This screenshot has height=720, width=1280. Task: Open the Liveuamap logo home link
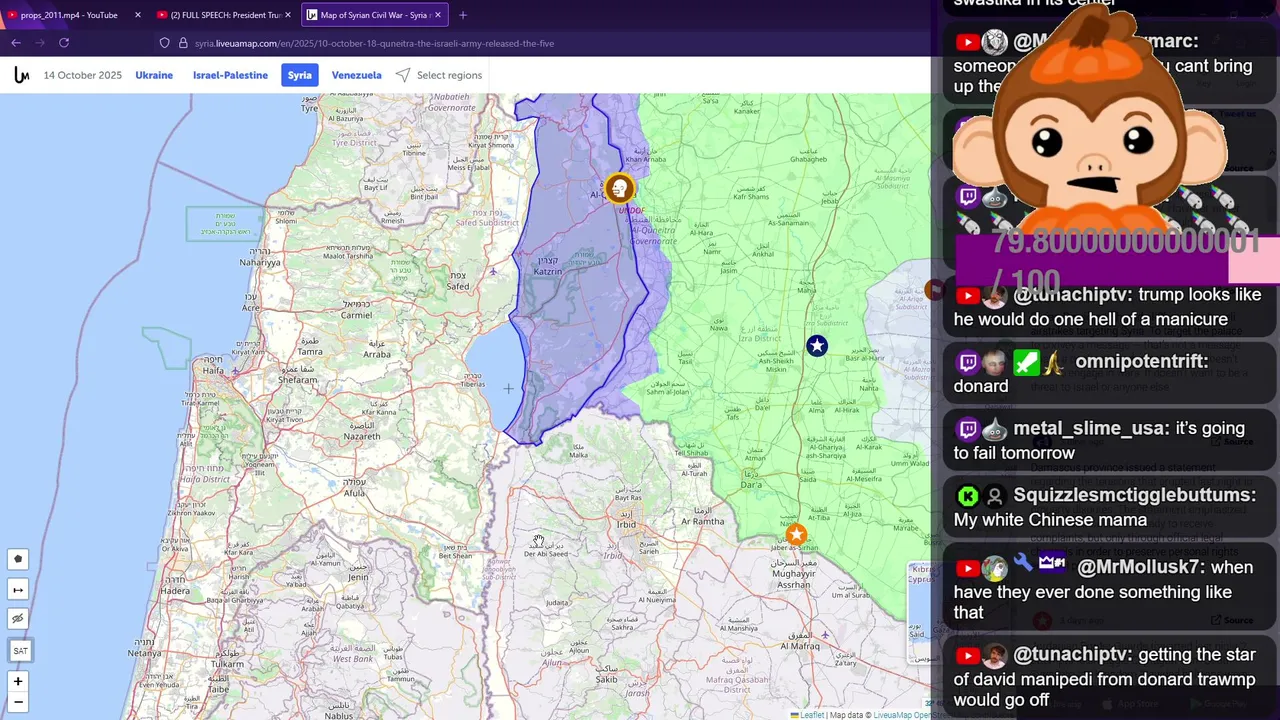pyautogui.click(x=22, y=75)
